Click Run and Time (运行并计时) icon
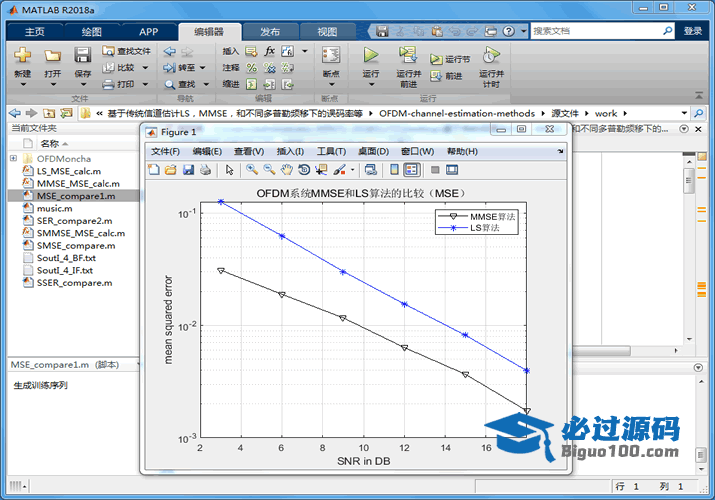This screenshot has width=715, height=500. point(491,55)
